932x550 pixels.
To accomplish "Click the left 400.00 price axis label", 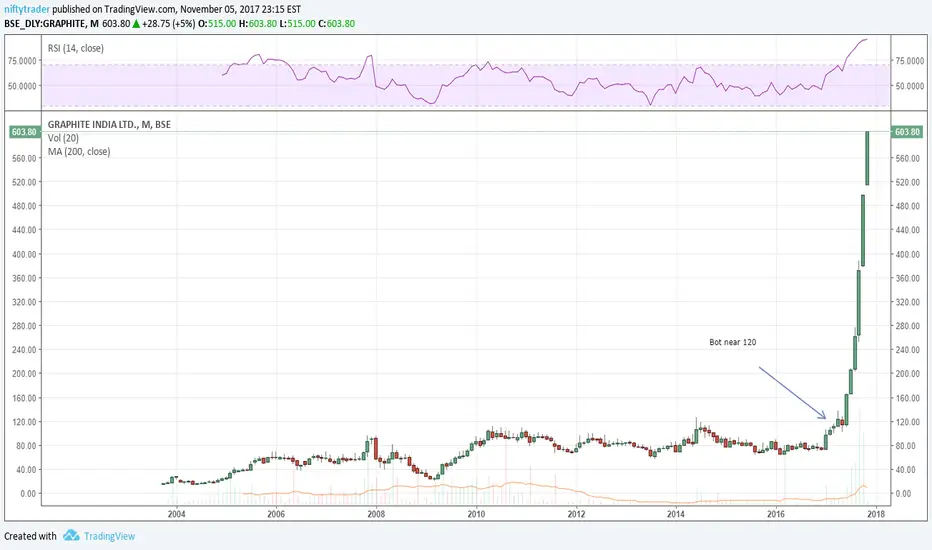I will click(24, 254).
